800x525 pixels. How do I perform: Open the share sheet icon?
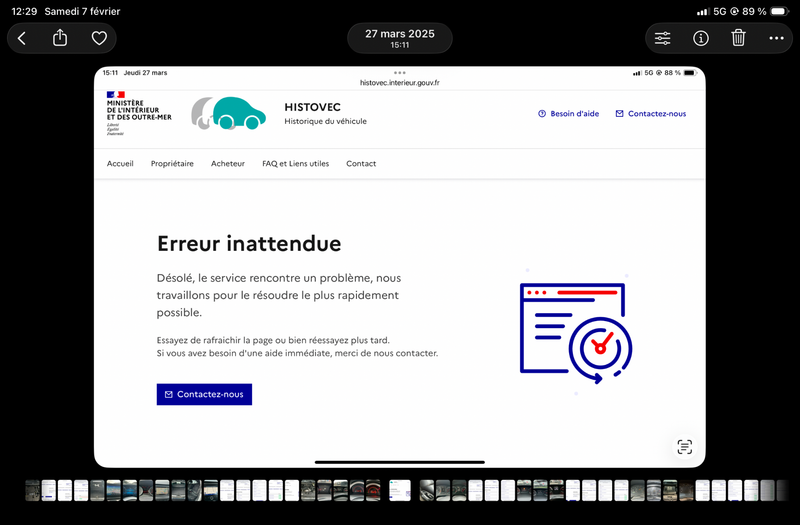60,38
